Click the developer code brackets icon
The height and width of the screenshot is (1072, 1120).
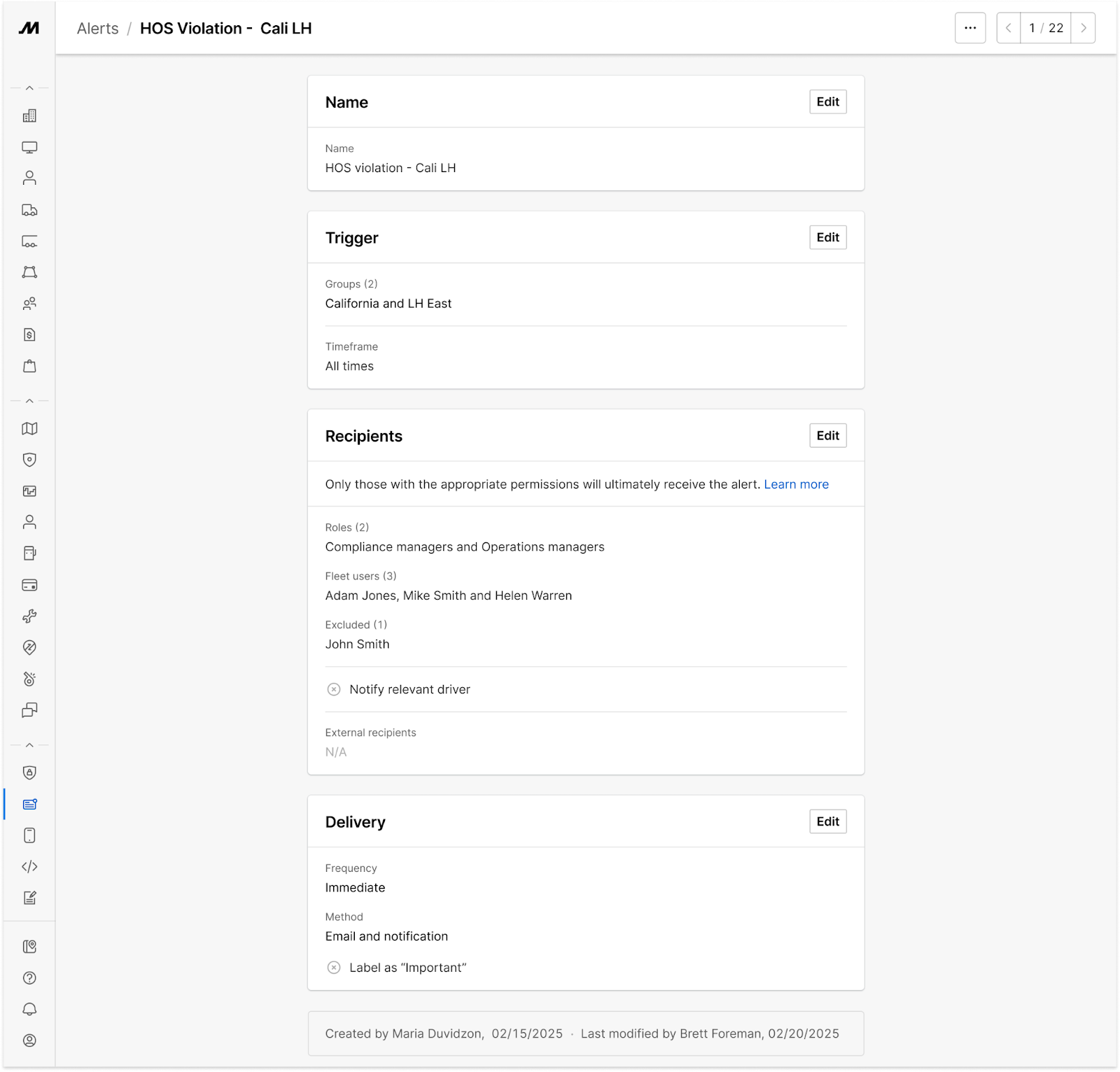(x=29, y=866)
